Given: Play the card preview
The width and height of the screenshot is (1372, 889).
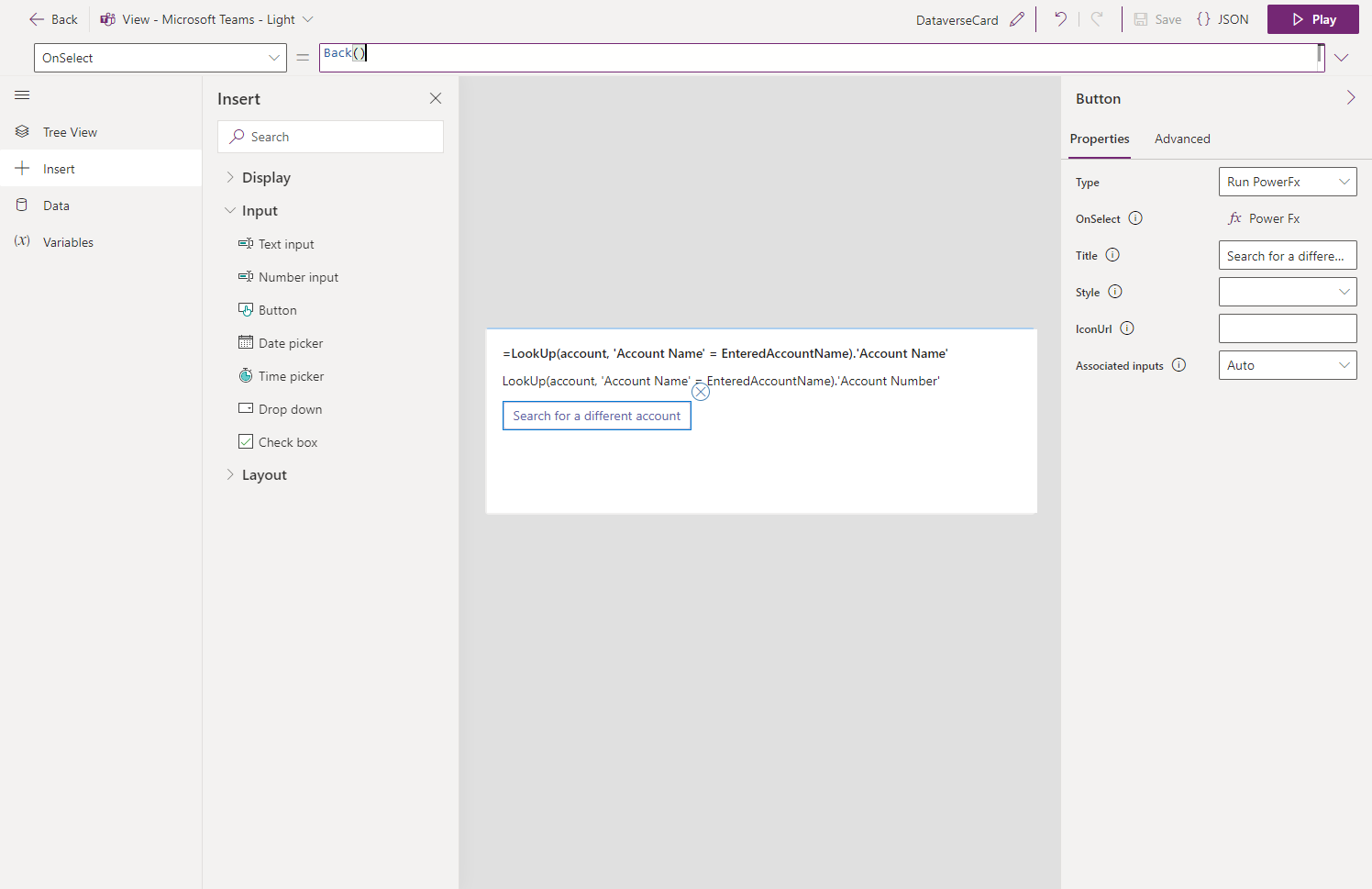Looking at the screenshot, I should 1313,19.
